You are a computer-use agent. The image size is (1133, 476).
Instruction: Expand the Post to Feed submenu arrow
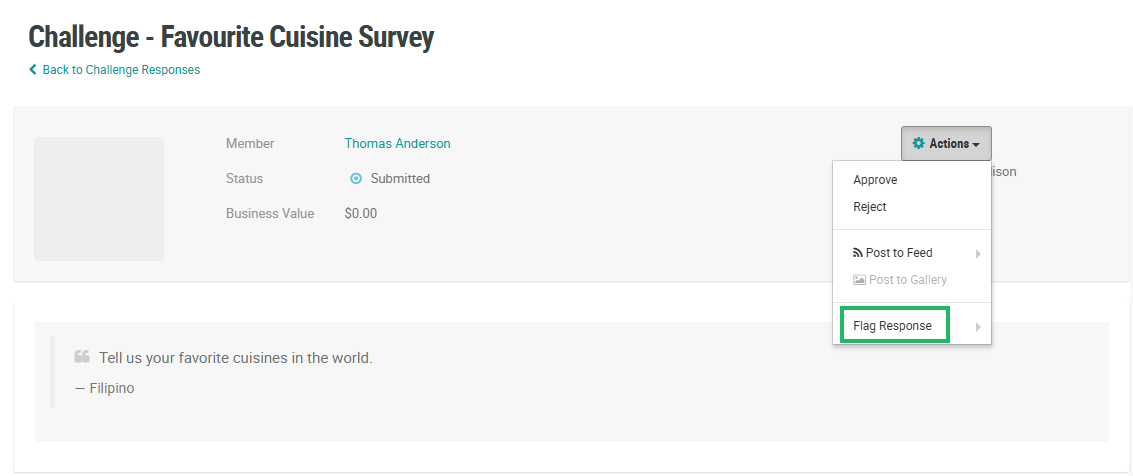(978, 254)
